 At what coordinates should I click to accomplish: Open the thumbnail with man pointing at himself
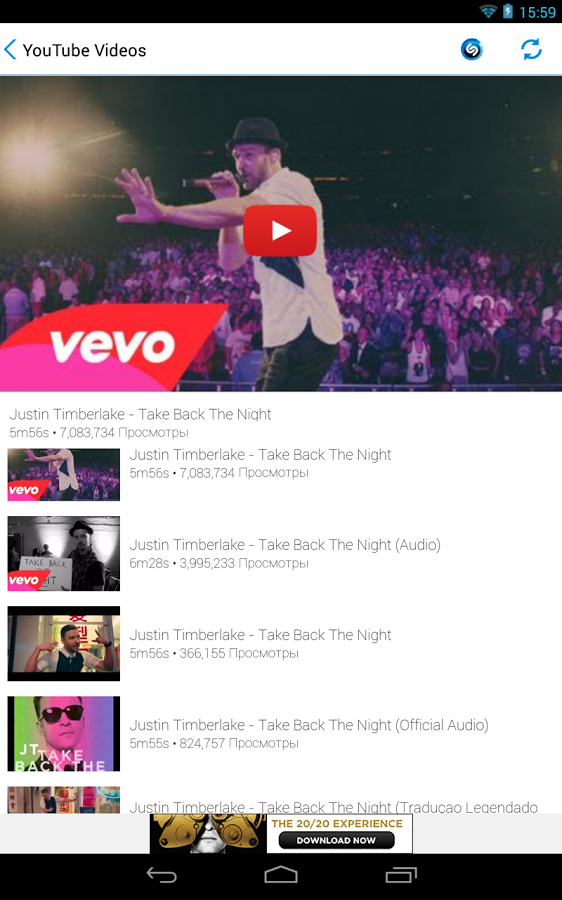[64, 643]
